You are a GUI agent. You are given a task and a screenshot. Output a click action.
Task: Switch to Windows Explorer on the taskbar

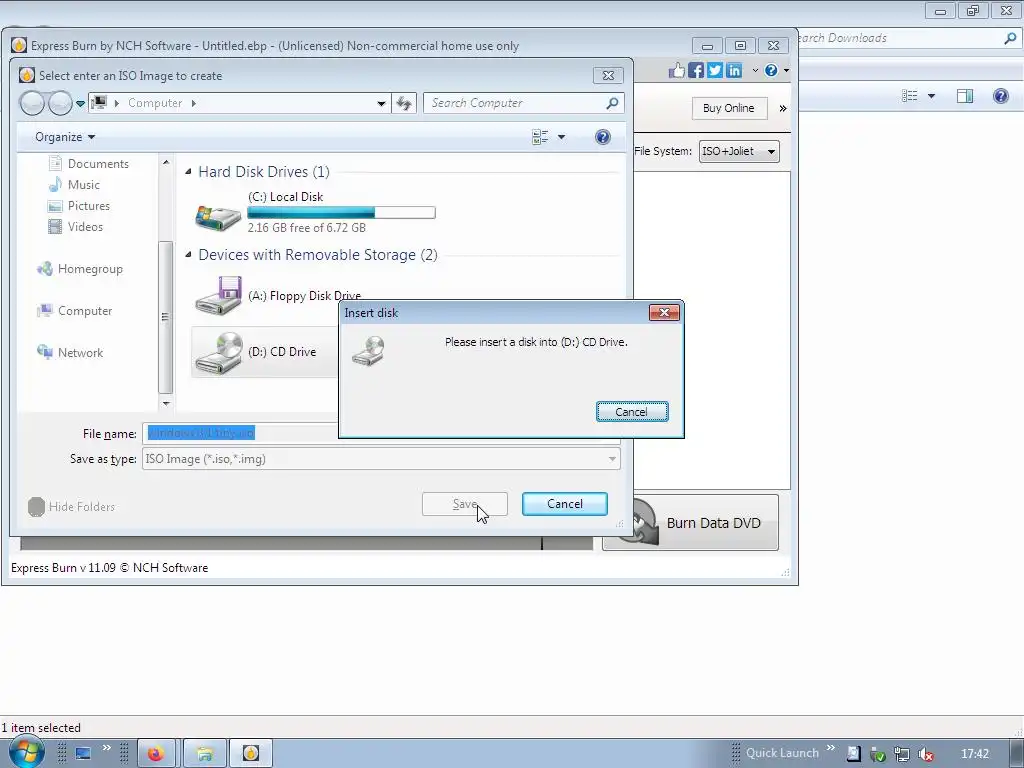204,754
